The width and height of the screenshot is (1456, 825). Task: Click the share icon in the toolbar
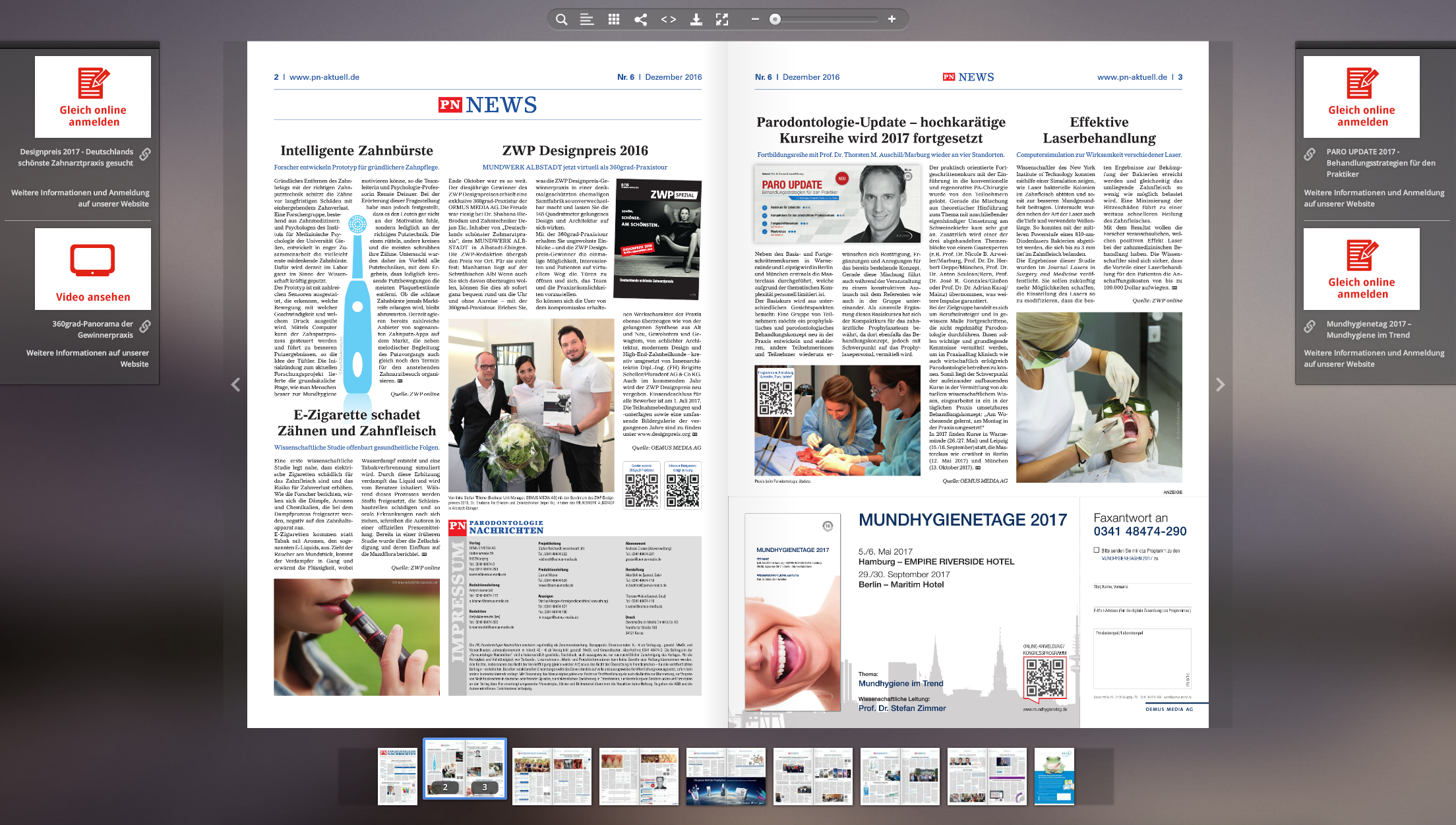[640, 20]
